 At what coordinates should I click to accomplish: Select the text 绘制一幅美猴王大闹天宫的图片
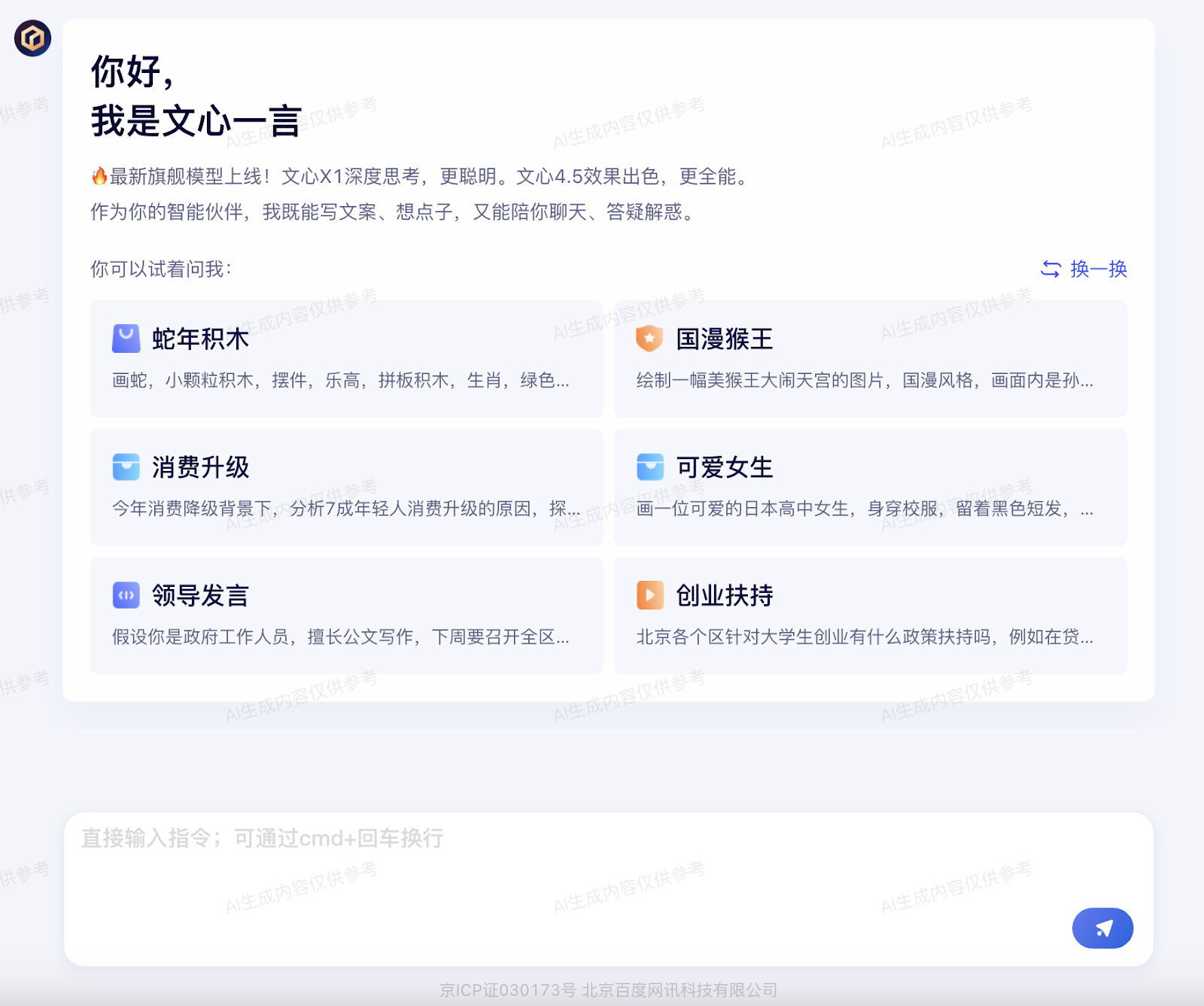(x=760, y=381)
